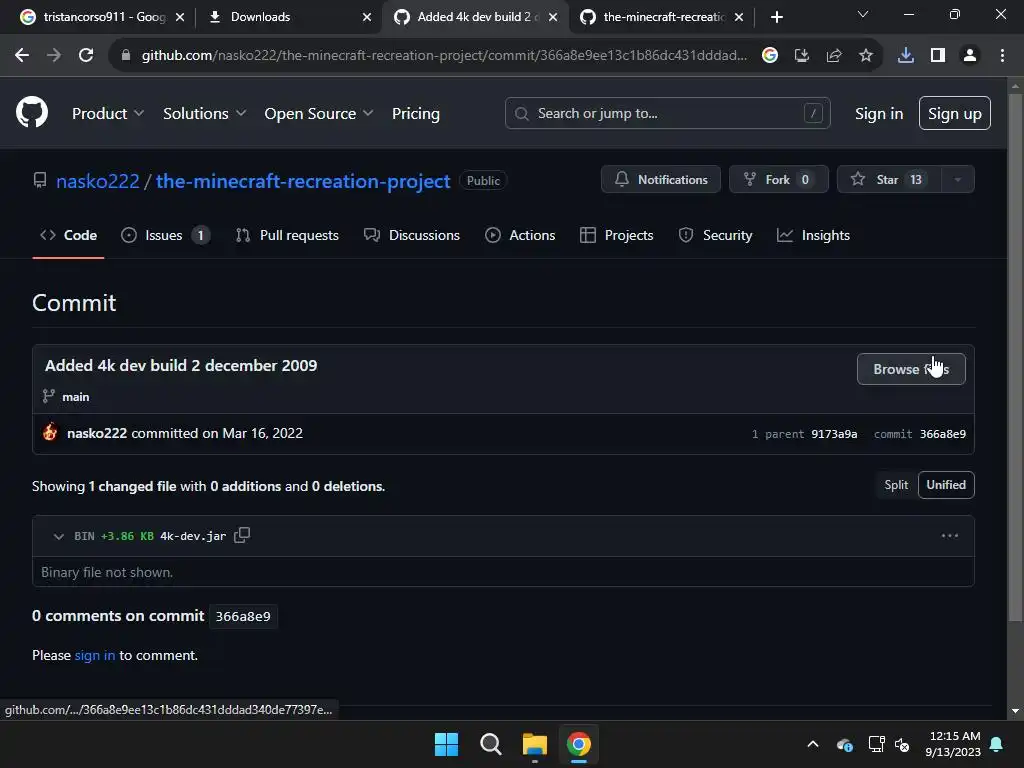Open Chrome downloads tray icon
The width and height of the screenshot is (1024, 768).
pyautogui.click(x=906, y=56)
